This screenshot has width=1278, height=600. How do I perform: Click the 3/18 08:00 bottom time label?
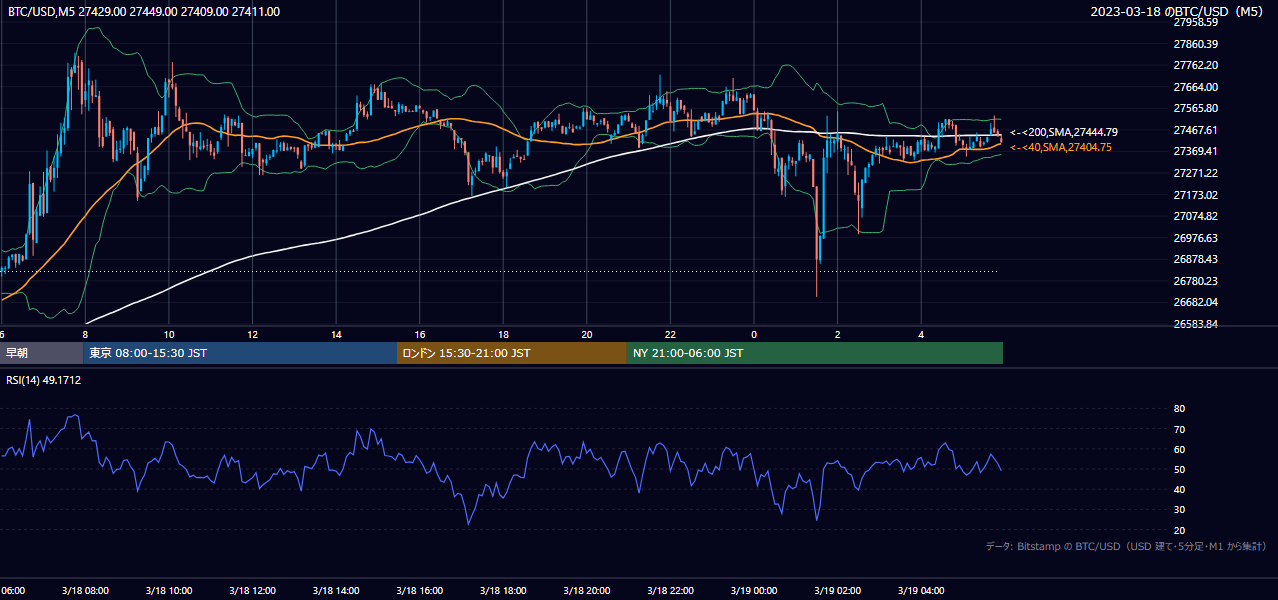(85, 591)
